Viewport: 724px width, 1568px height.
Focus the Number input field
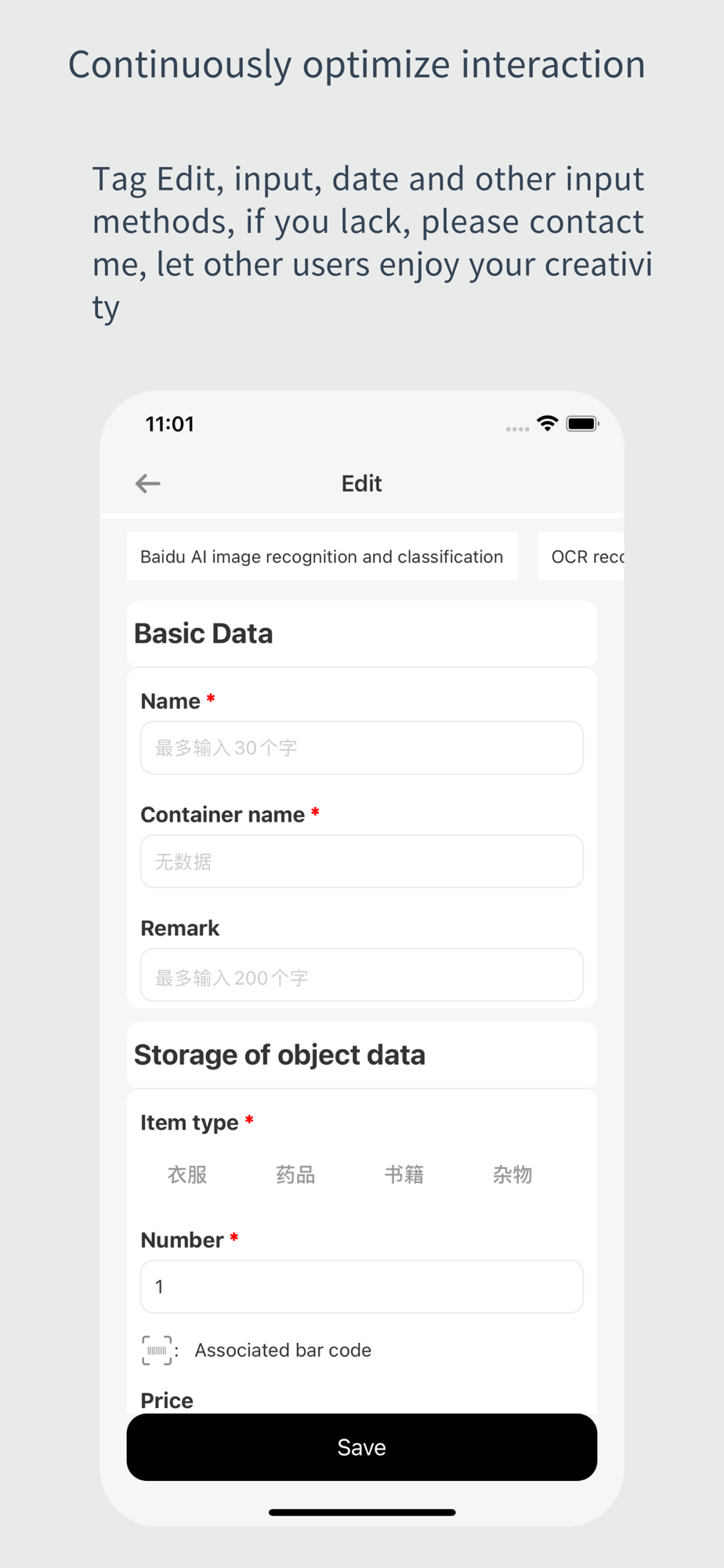362,1287
